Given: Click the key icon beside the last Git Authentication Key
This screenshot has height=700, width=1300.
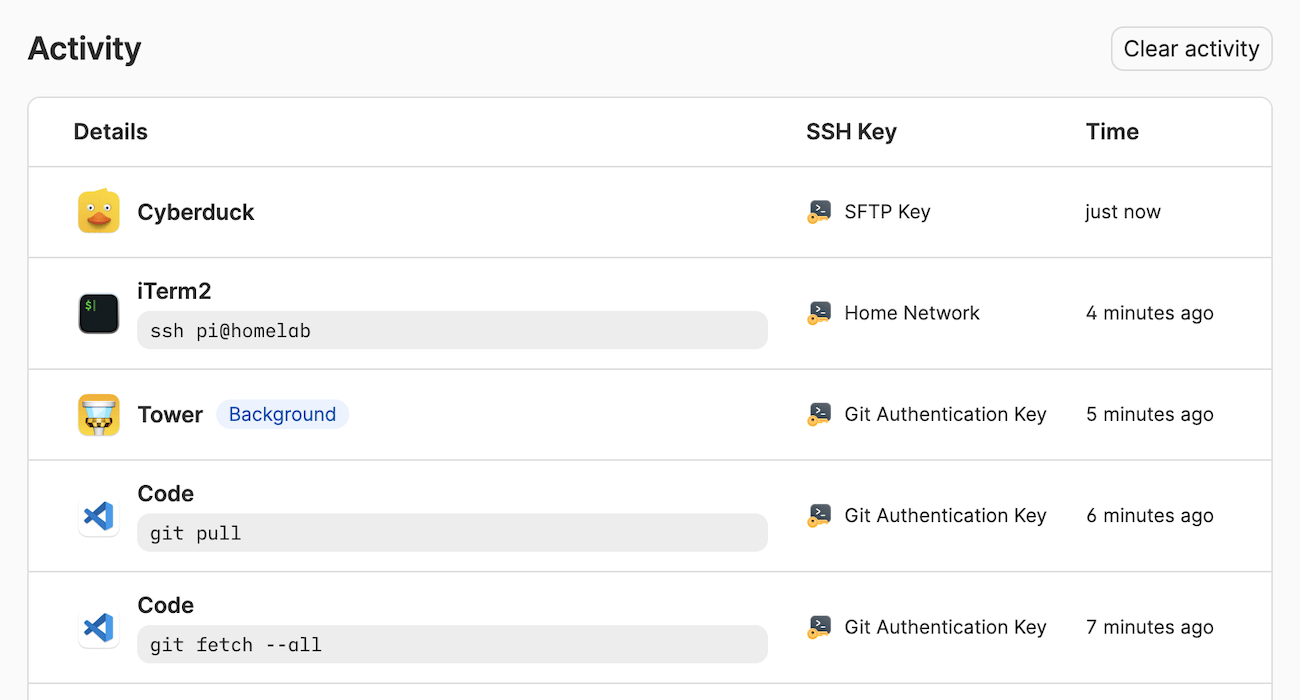Looking at the screenshot, I should (819, 627).
